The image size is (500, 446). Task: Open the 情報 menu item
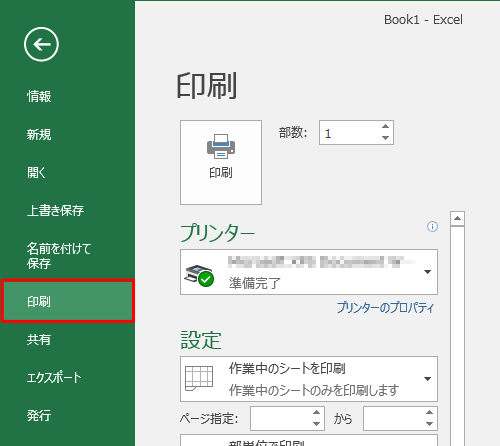coord(39,96)
